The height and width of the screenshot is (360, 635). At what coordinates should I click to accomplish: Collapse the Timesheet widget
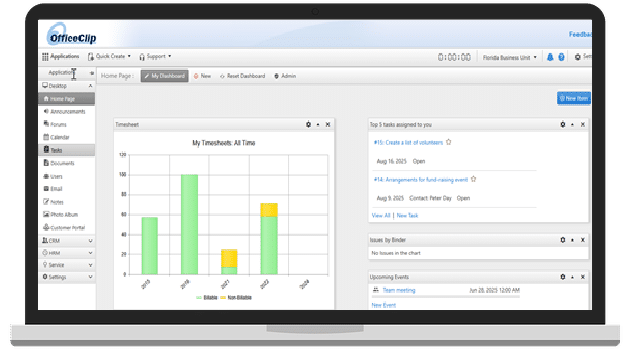click(x=318, y=125)
